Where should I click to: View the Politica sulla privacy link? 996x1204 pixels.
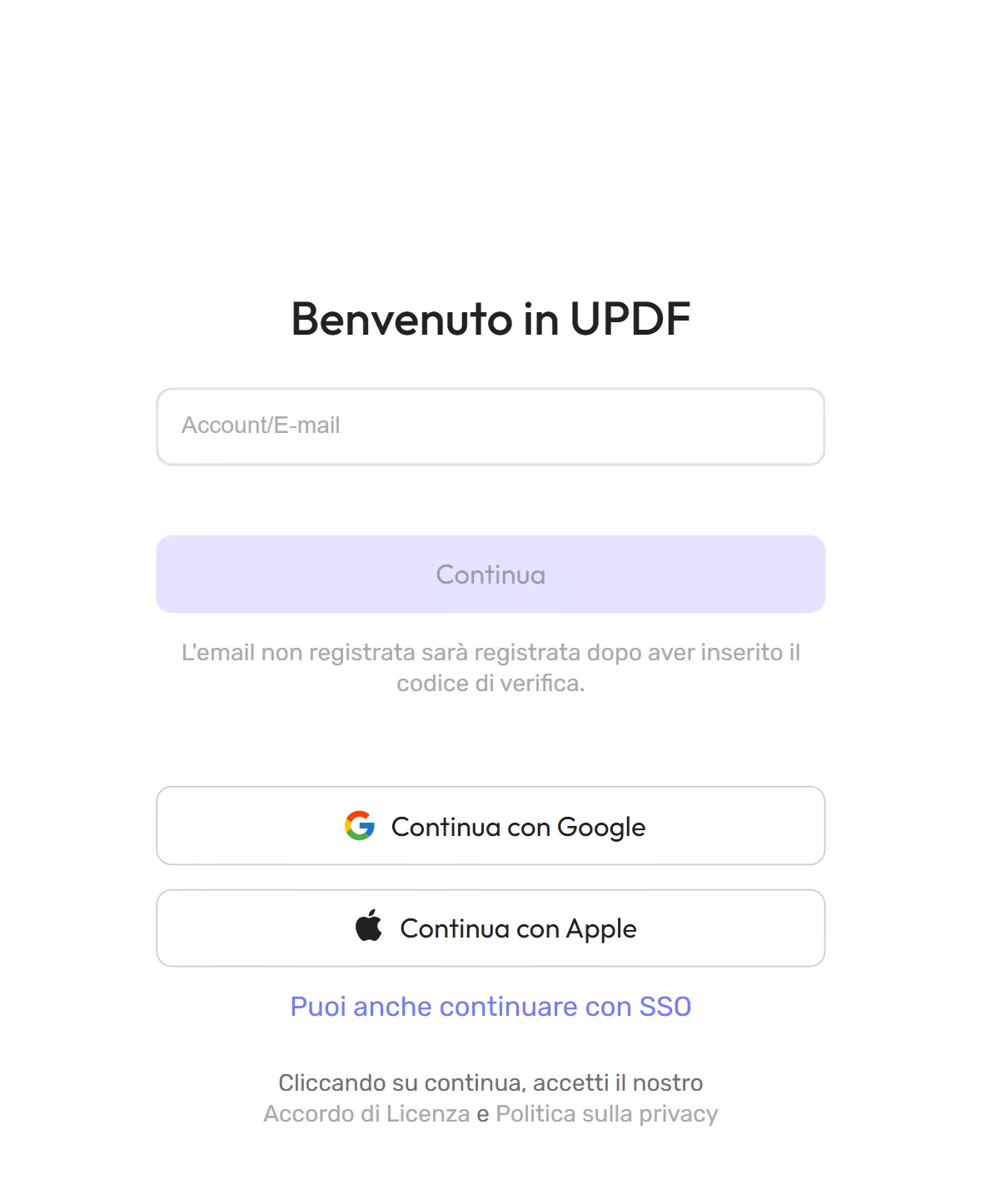(606, 1114)
